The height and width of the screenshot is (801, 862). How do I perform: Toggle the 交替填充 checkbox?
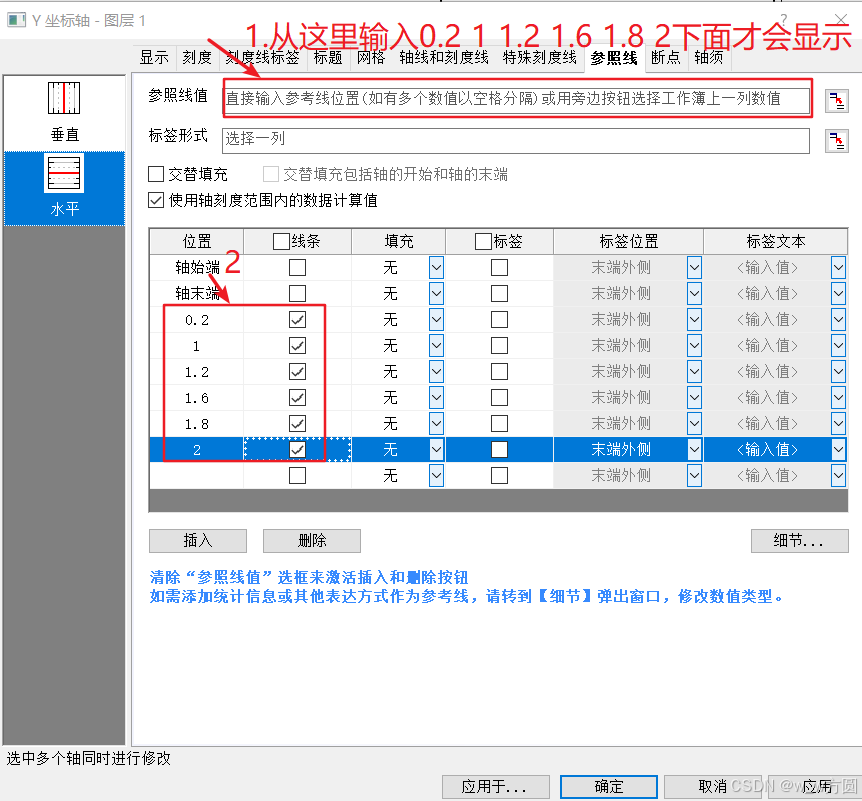[156, 174]
